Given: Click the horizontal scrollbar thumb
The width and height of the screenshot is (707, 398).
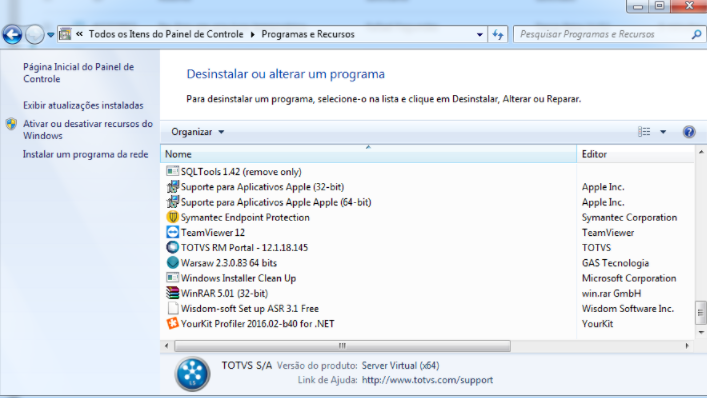Looking at the screenshot, I should [343, 346].
